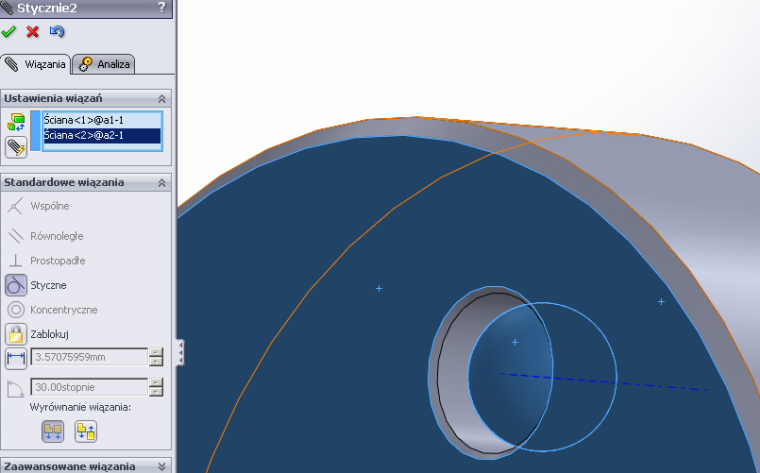Expand the Zaawansowane wiązania section
760x473 pixels.
(162, 466)
